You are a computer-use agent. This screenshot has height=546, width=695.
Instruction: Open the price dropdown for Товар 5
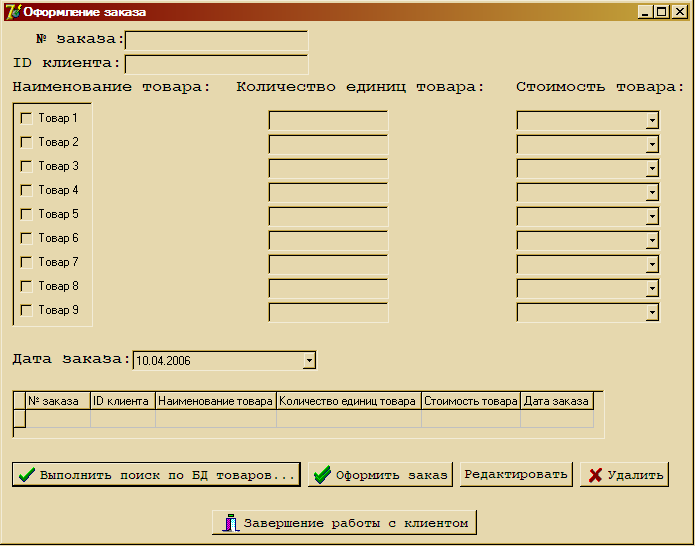tap(652, 216)
